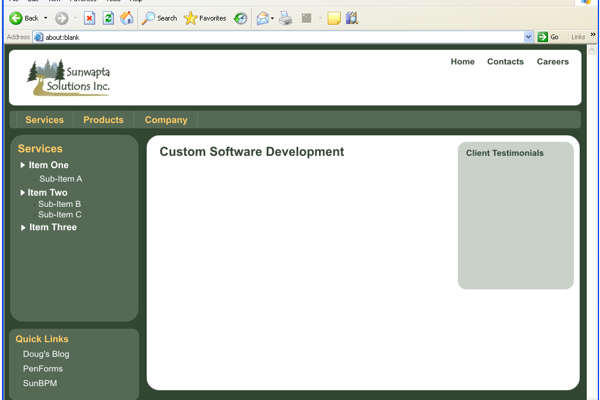Open the Mail toolbar icon
Screen dimensions: 600x400
click(x=262, y=18)
